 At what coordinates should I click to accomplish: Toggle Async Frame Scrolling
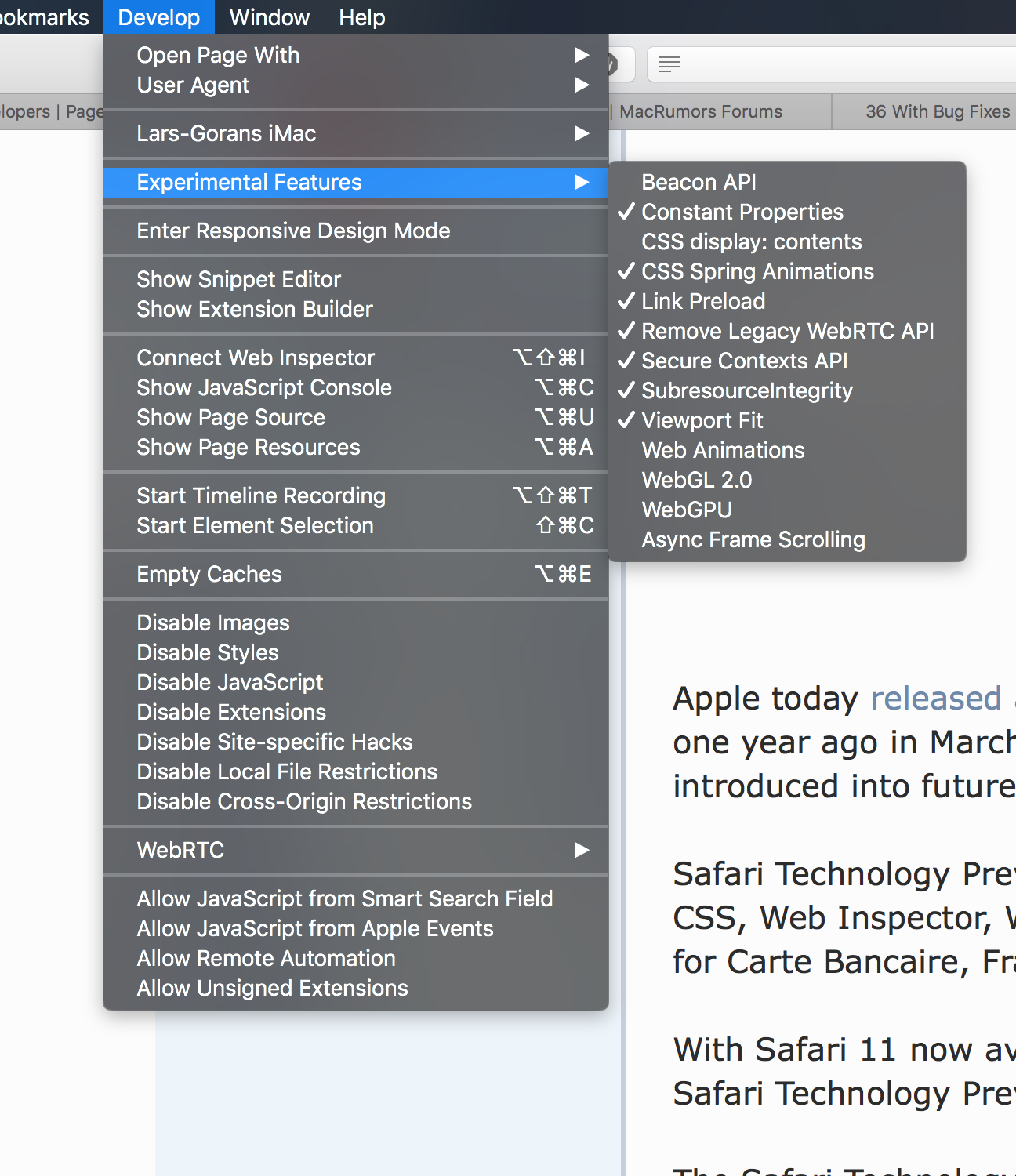pos(787,539)
